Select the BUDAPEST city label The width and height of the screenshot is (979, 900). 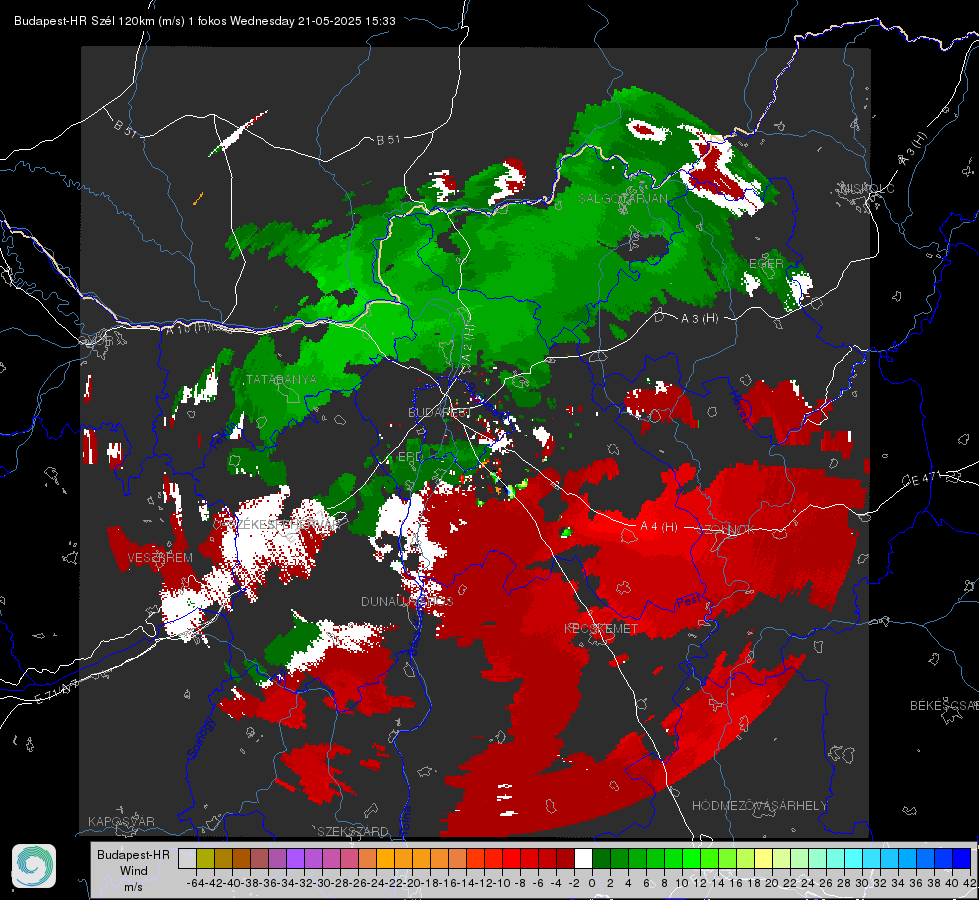438,412
